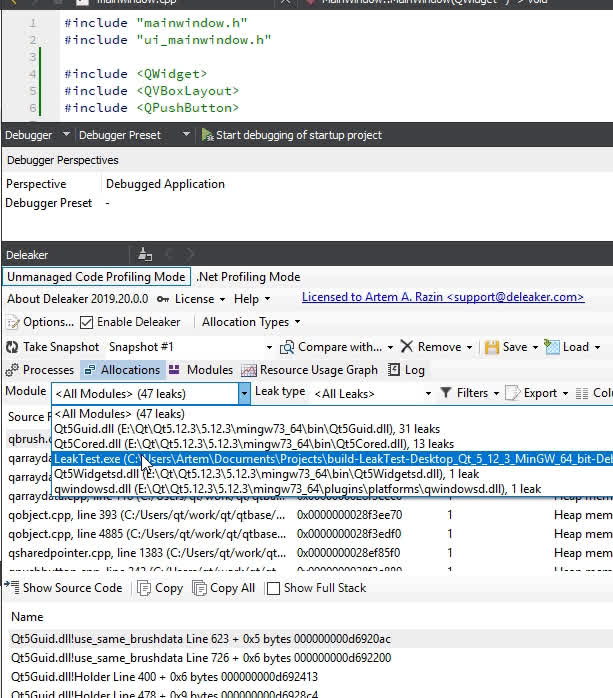Switch to the Processes tab
This screenshot has width=613, height=698.
point(40,370)
